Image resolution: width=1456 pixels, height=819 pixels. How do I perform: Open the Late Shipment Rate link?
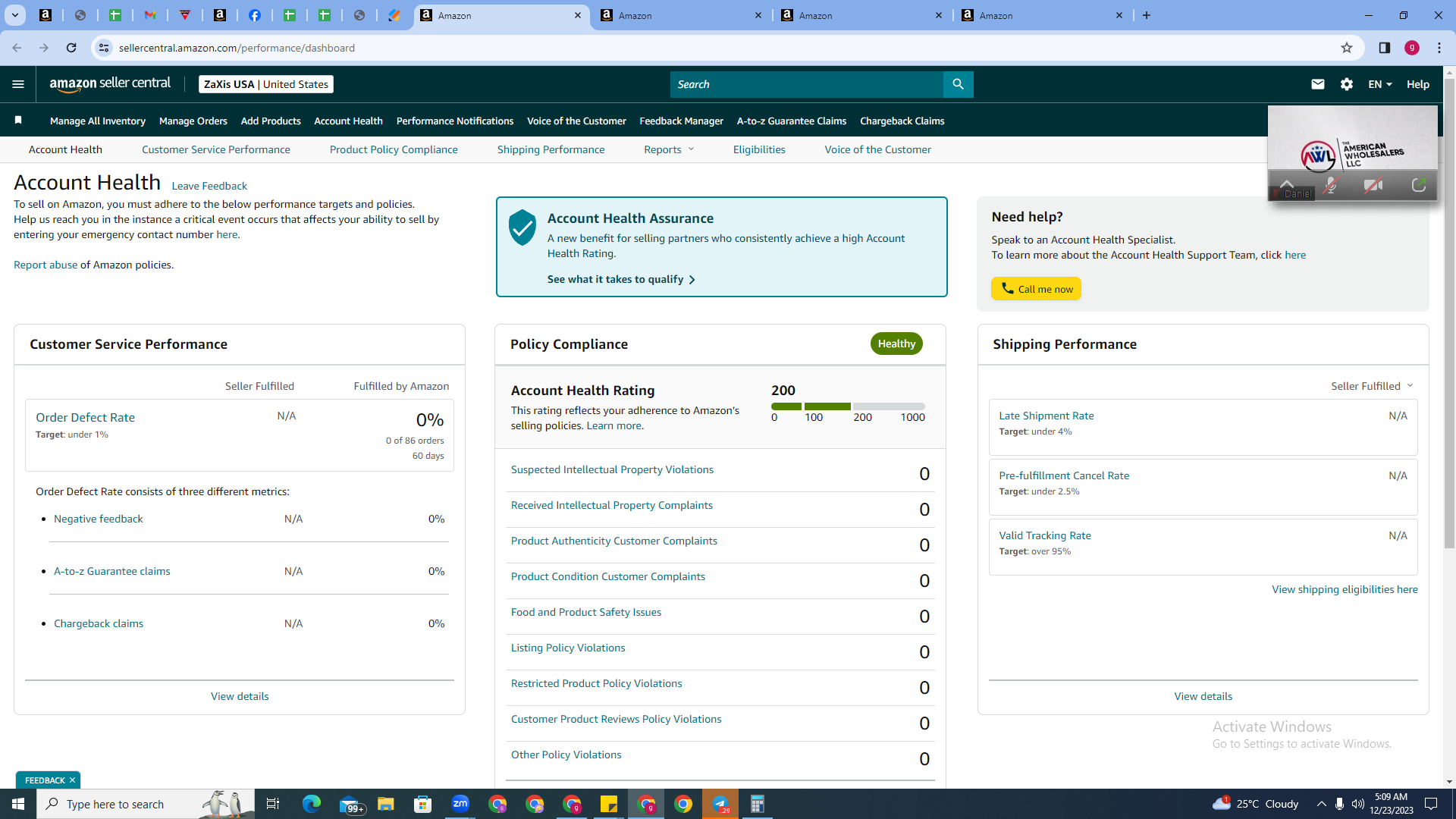[1046, 416]
